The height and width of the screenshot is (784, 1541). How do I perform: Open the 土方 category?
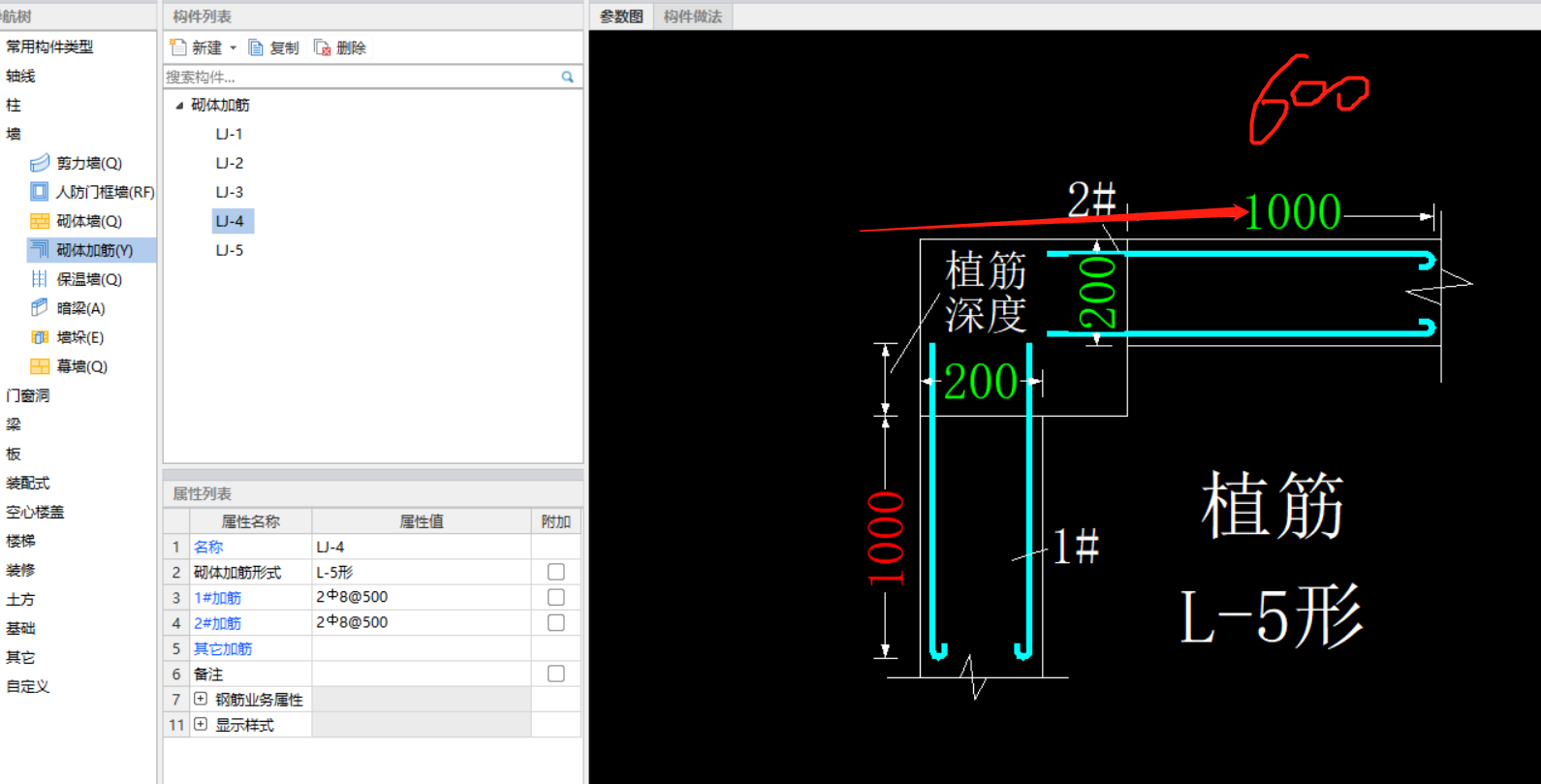tap(20, 599)
